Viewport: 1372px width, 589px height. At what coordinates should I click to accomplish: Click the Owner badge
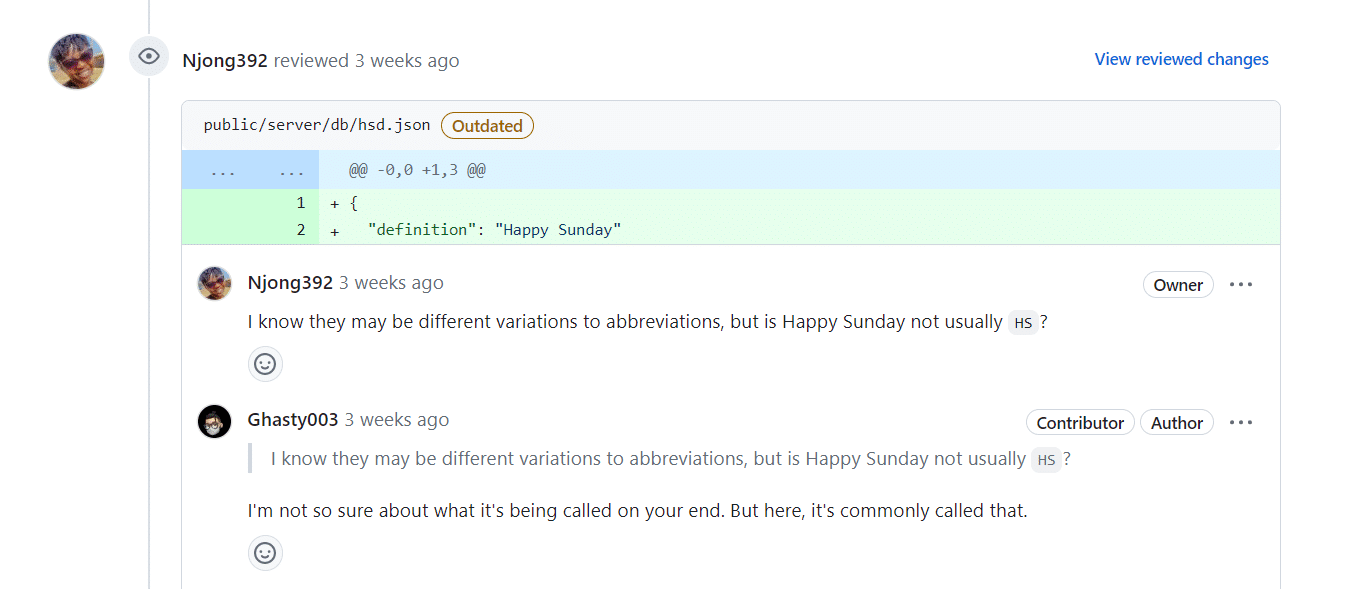1178,285
